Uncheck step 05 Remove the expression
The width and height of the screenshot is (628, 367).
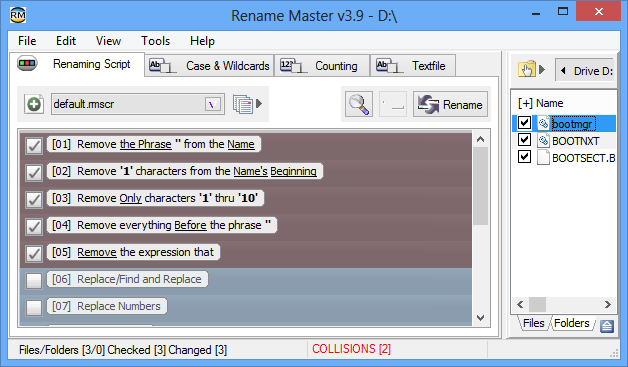click(34, 254)
